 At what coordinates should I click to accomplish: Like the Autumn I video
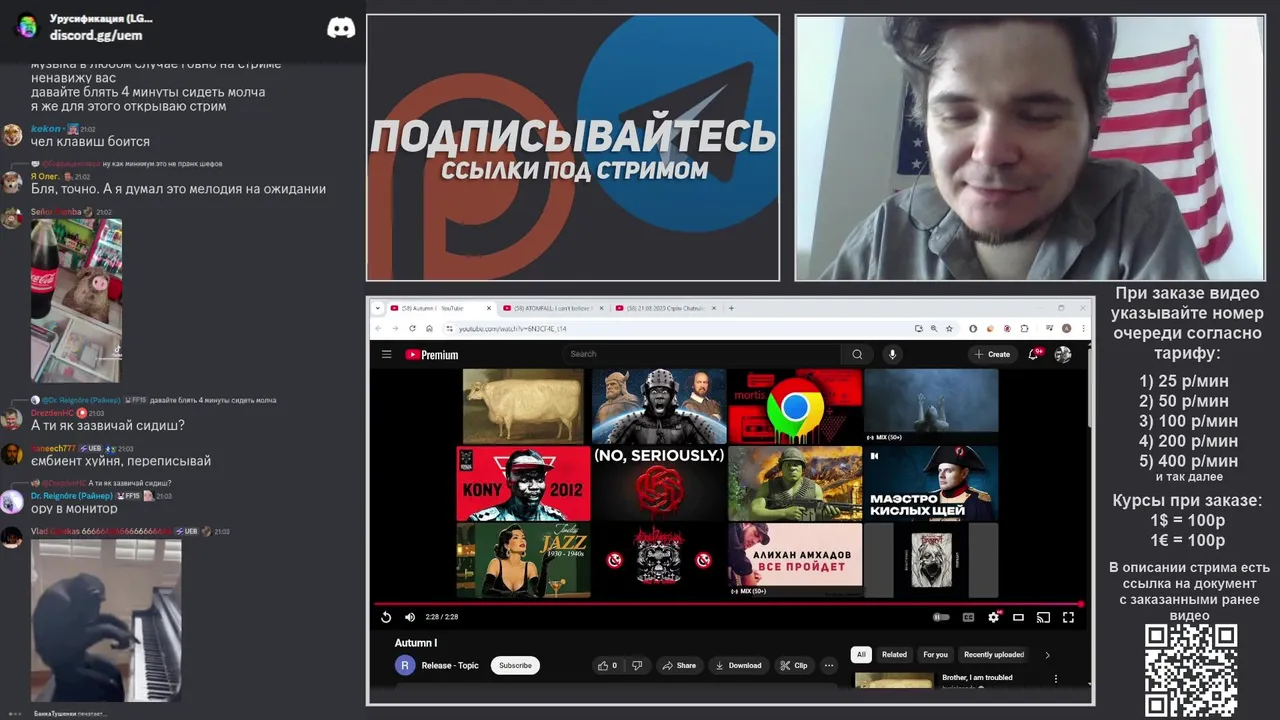[607, 665]
